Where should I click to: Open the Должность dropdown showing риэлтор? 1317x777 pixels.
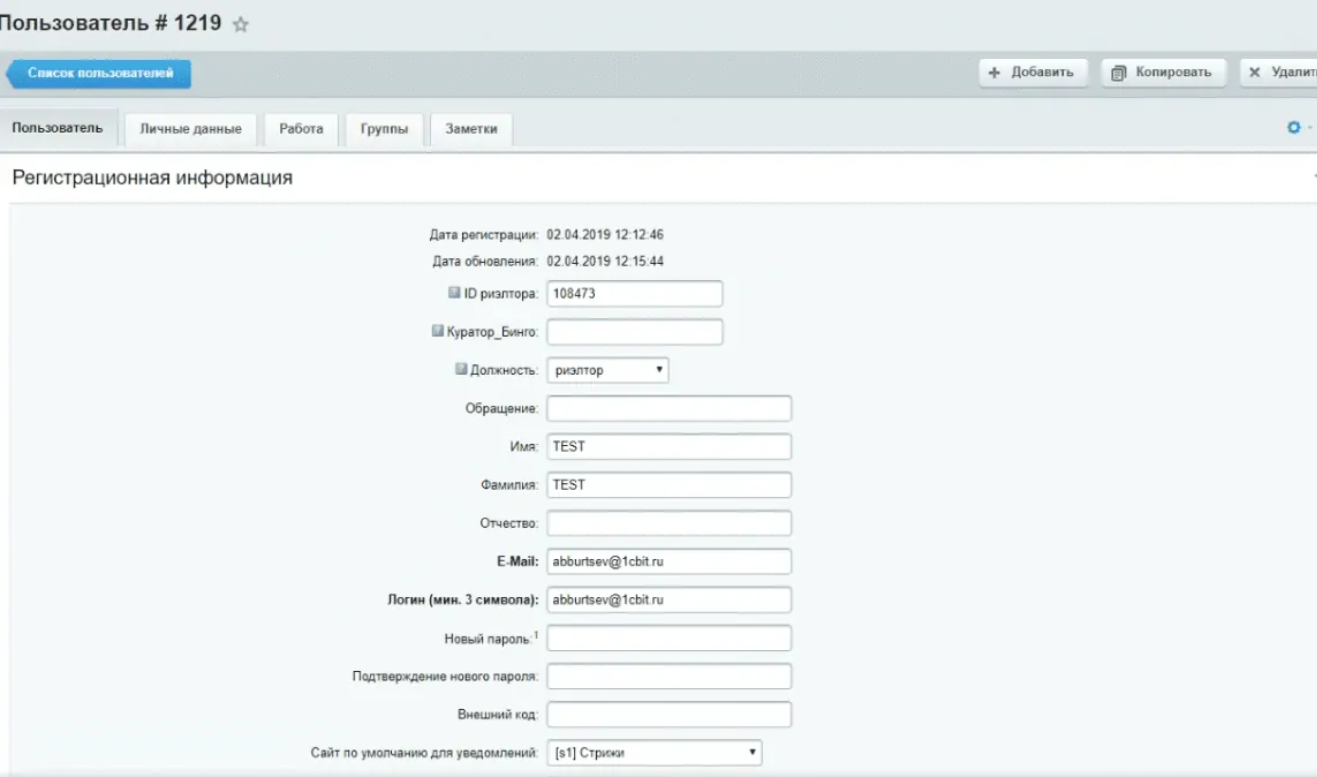pos(607,370)
